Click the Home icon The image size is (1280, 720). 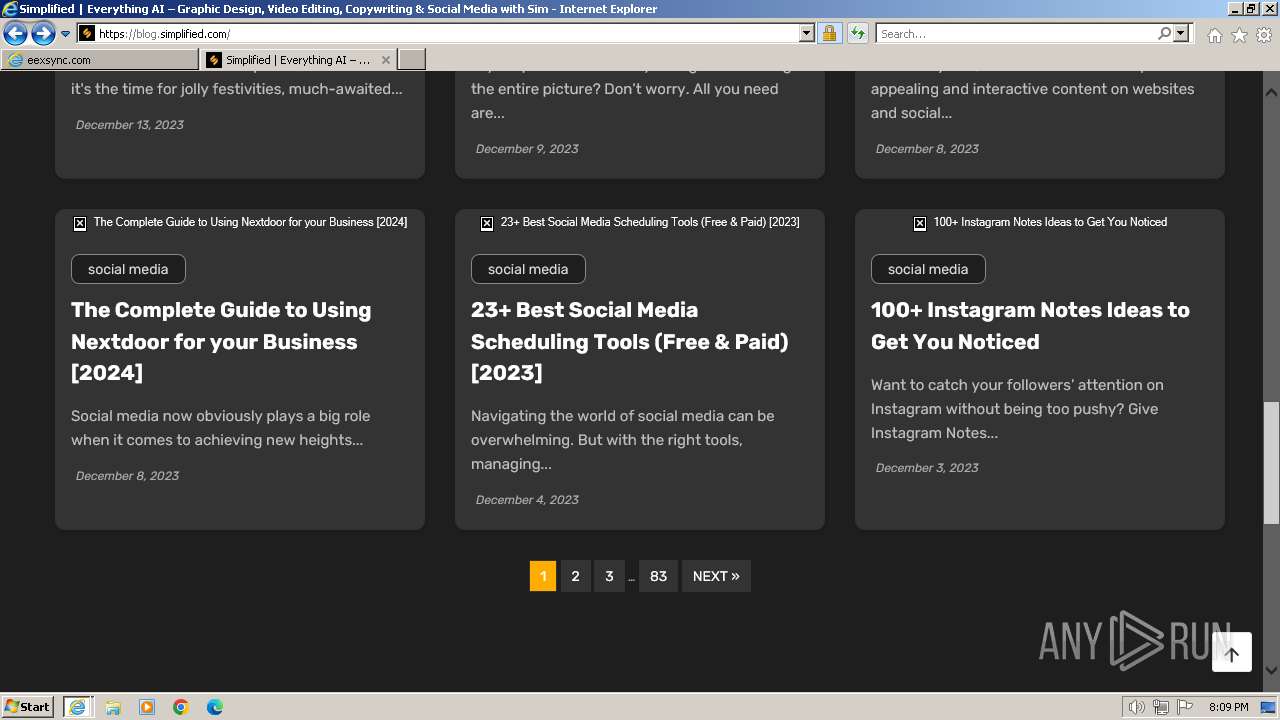tap(1214, 35)
